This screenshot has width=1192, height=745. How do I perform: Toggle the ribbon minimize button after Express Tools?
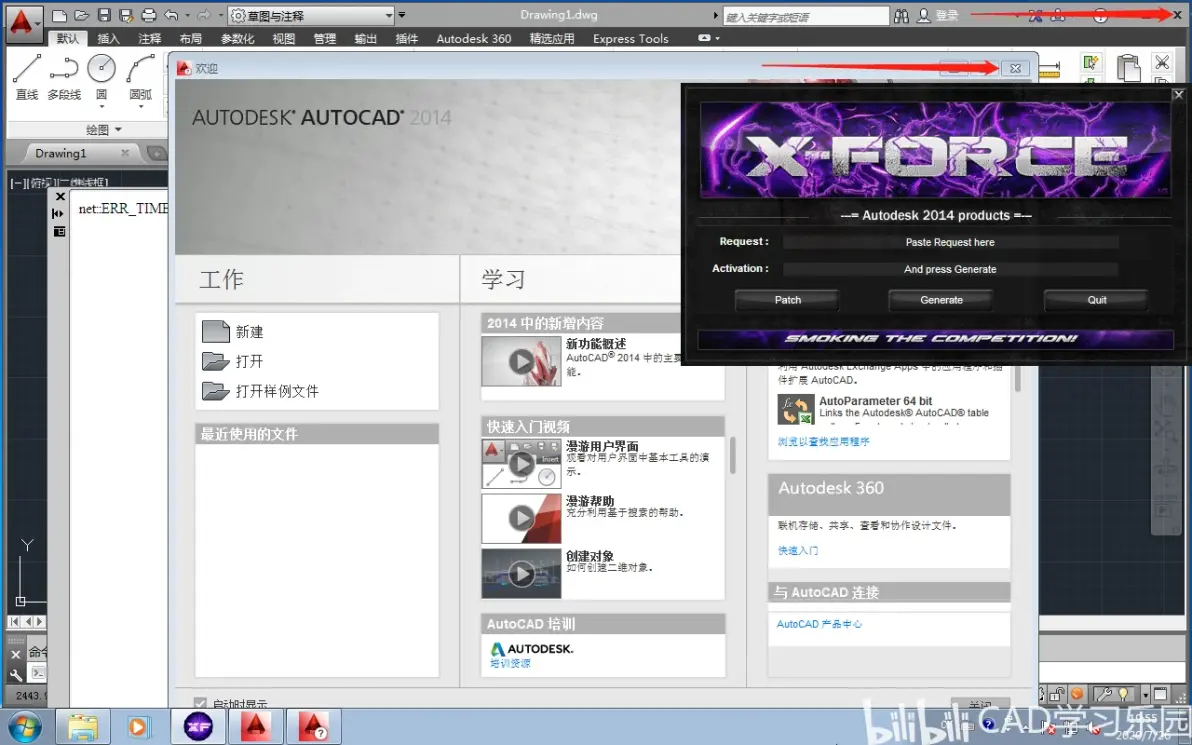click(x=704, y=38)
